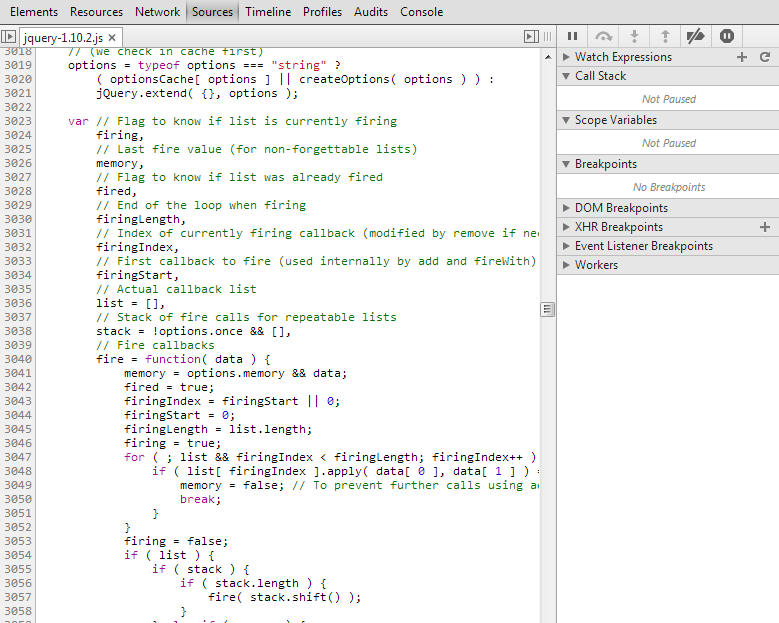Collapse the Breakpoints section

pyautogui.click(x=566, y=164)
